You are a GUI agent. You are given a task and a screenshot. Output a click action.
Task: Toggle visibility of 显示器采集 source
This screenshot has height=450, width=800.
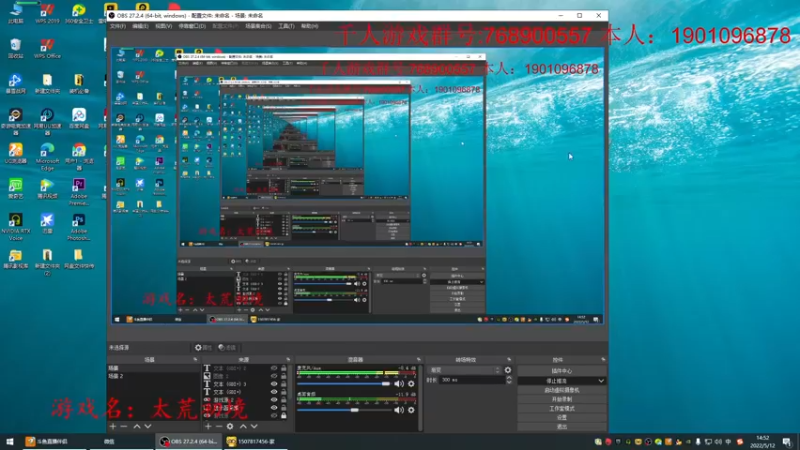click(x=274, y=408)
